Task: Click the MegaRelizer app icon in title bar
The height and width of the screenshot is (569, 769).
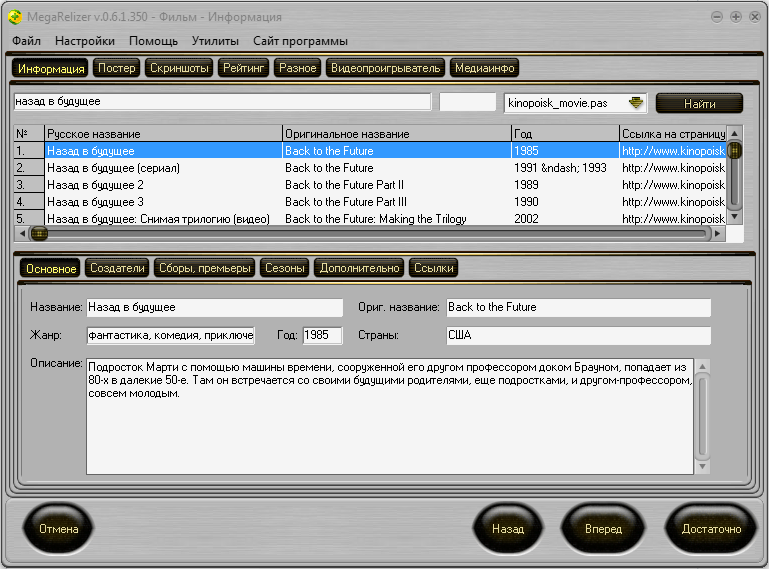Action: click(x=14, y=17)
